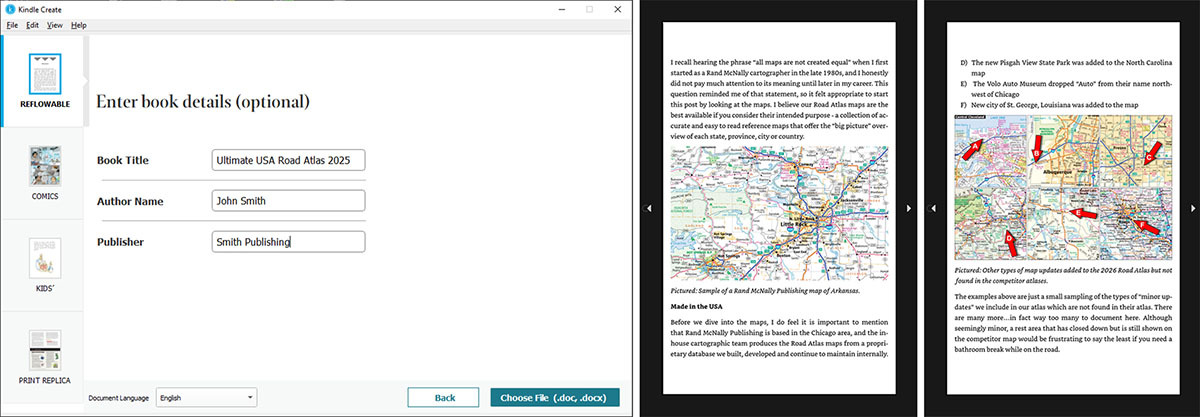This screenshot has width=1200, height=417.
Task: Go to next page in middle preview
Action: tap(908, 208)
